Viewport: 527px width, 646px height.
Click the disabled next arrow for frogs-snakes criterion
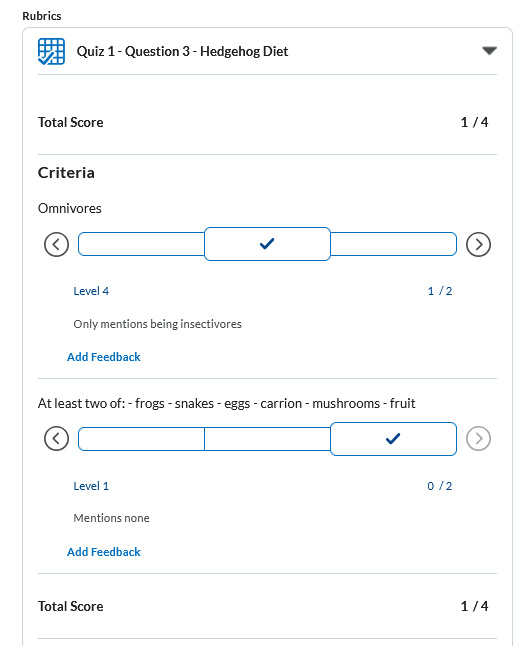[x=478, y=438]
